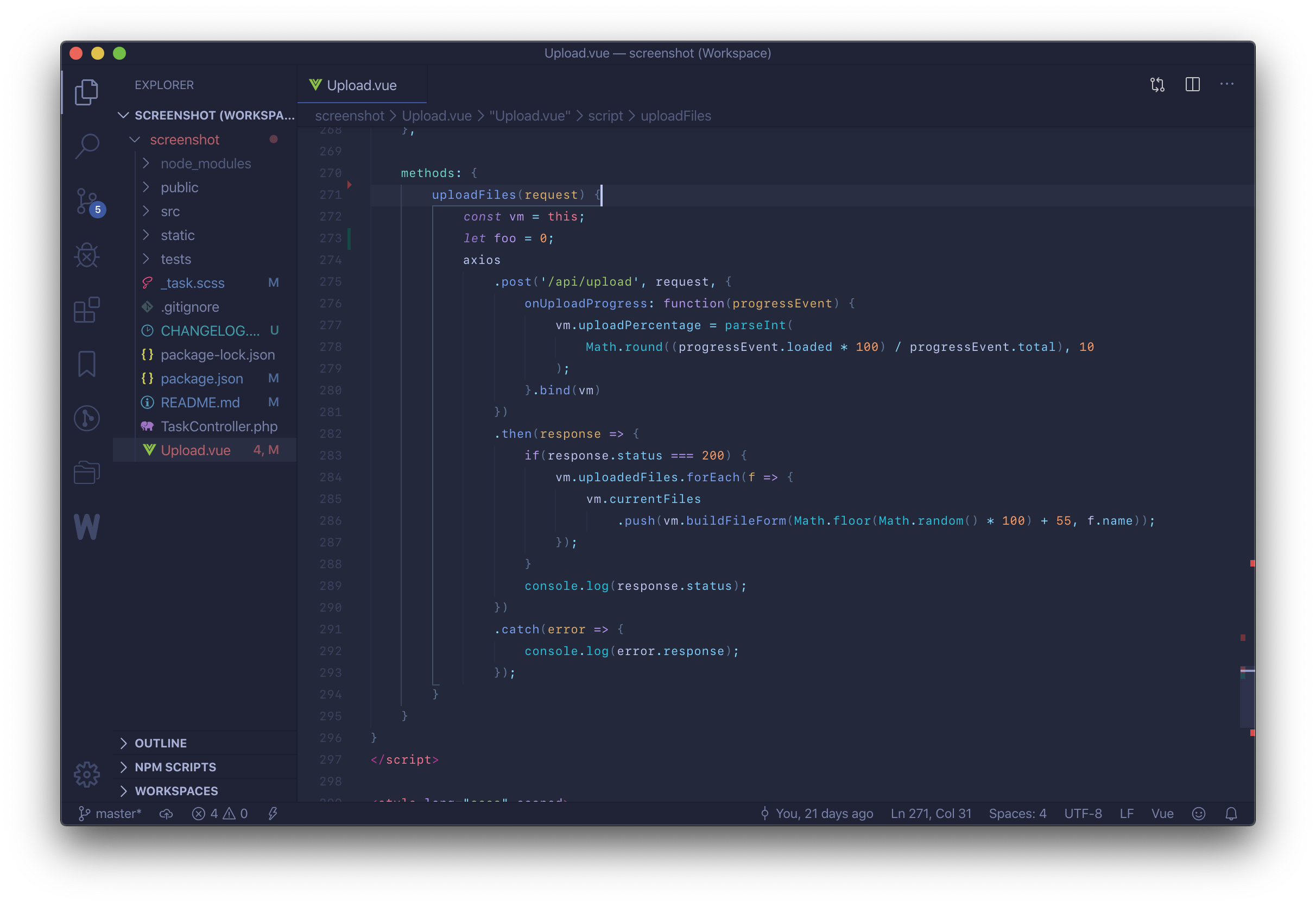This screenshot has height=906, width=1316.
Task: Place cursor on 'console.log(response.status);' line
Action: coord(635,586)
